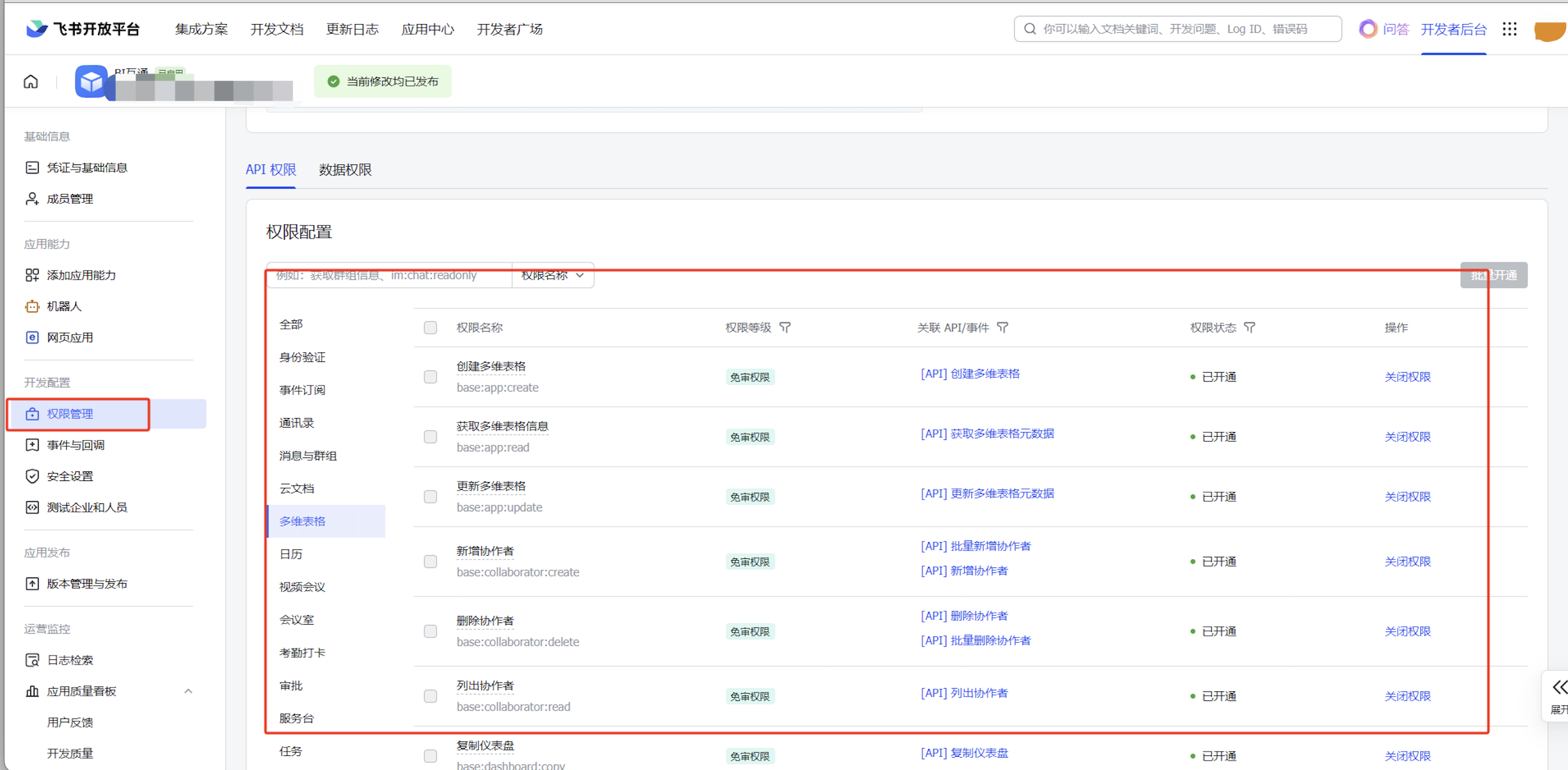Select the 云文档 permission category
Screen dimensions: 1568x770
click(296, 489)
